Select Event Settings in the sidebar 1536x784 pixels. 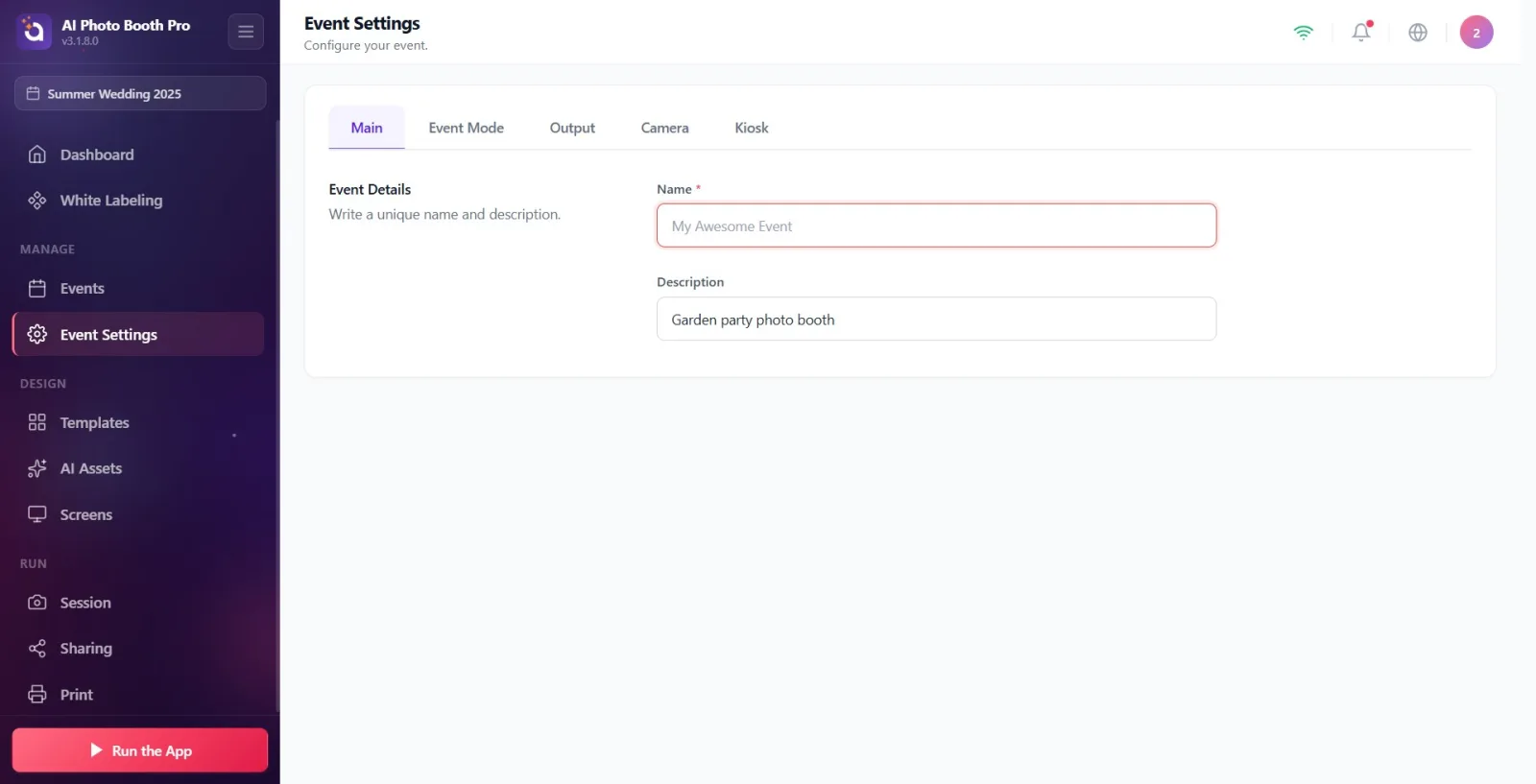click(x=138, y=334)
